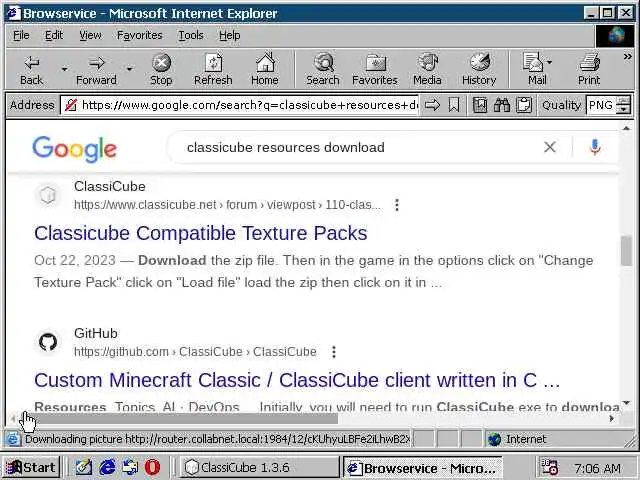This screenshot has width=640, height=480.
Task: Click the page vertical scroll up arrow
Action: pyautogui.click(x=626, y=128)
